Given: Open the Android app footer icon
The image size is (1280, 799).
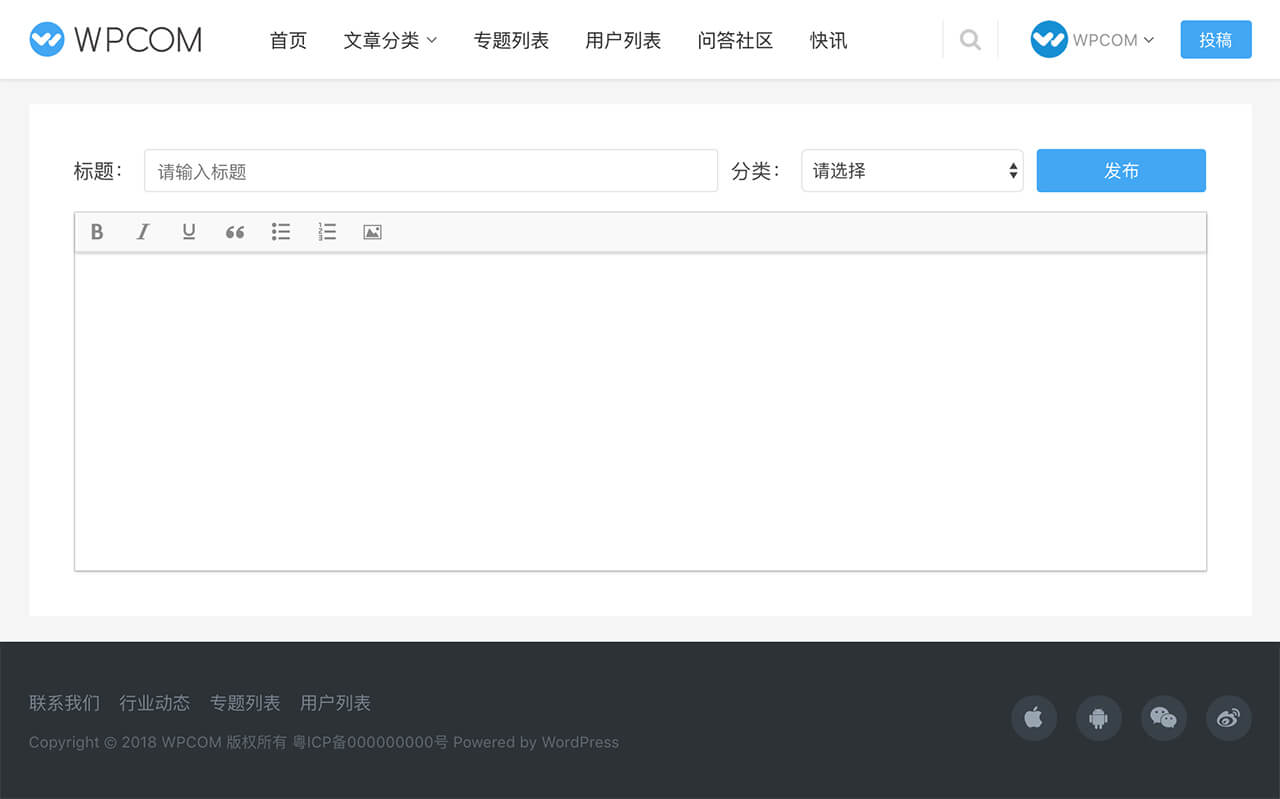Looking at the screenshot, I should tap(1099, 718).
